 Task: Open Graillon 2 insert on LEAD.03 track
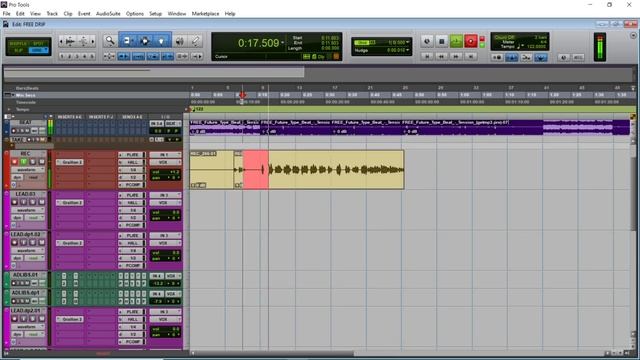(70, 202)
